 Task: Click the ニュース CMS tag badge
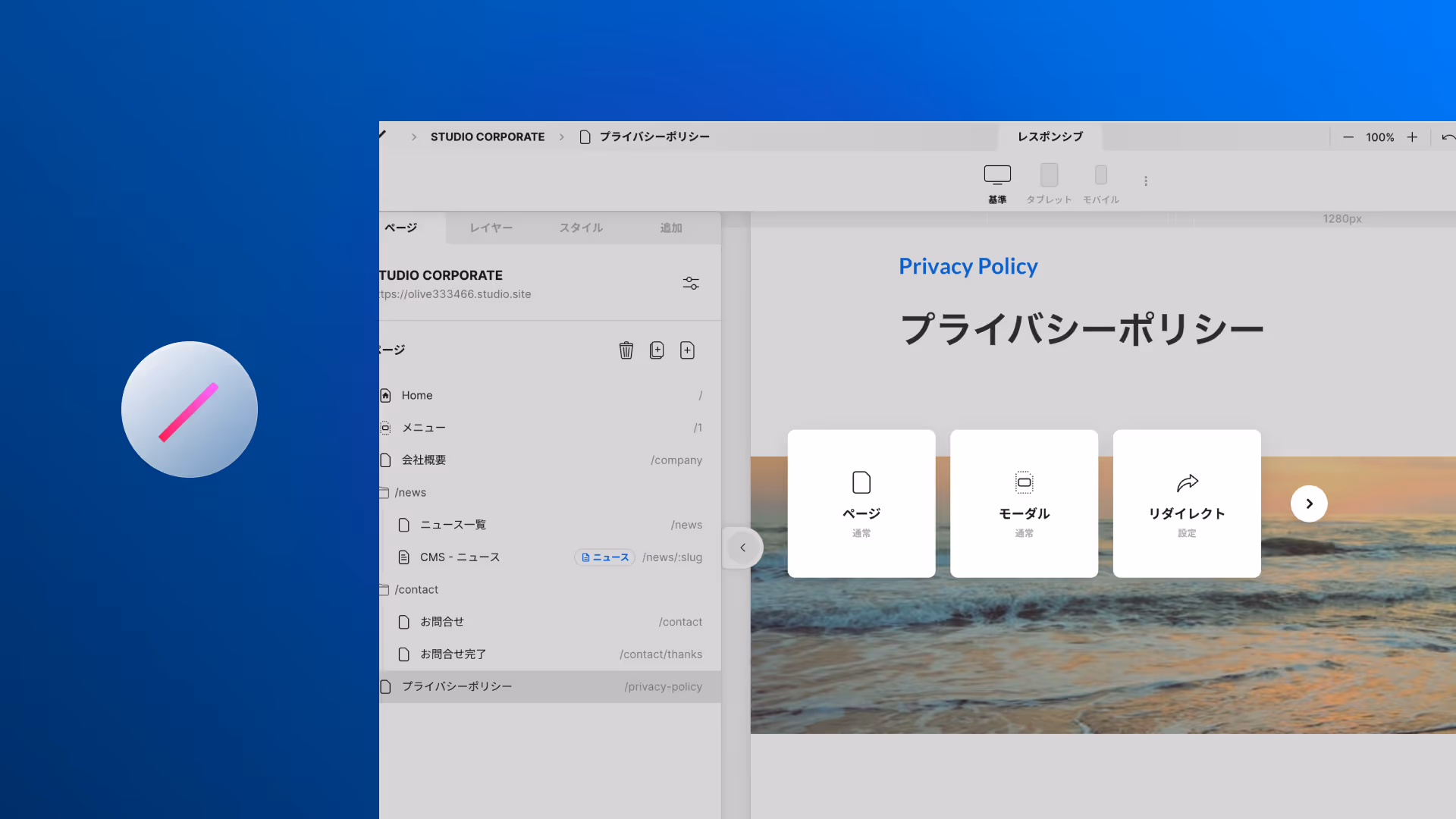[604, 557]
